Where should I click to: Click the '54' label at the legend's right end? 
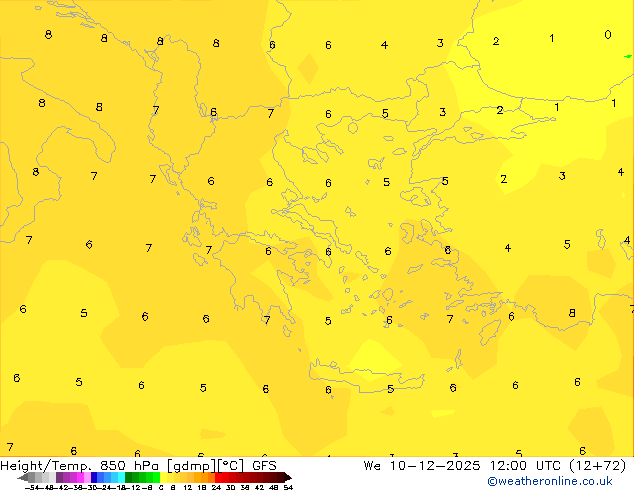[288, 487]
